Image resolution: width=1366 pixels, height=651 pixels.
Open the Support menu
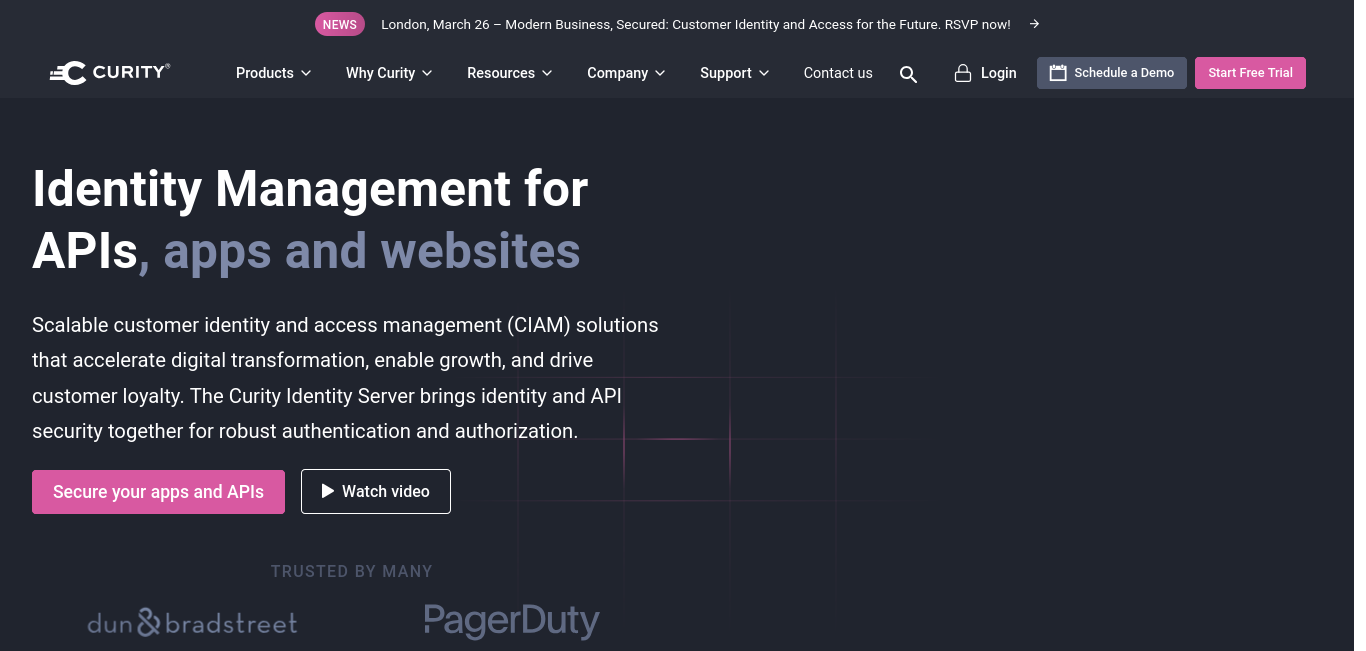tap(735, 73)
